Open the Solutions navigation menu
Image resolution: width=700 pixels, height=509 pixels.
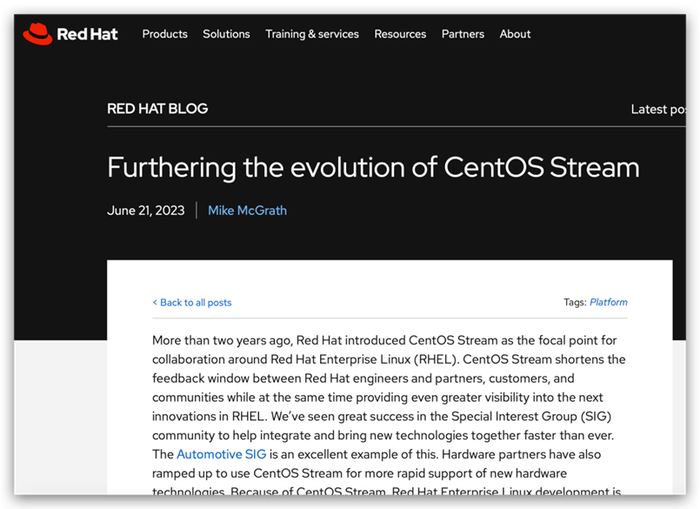tap(226, 34)
